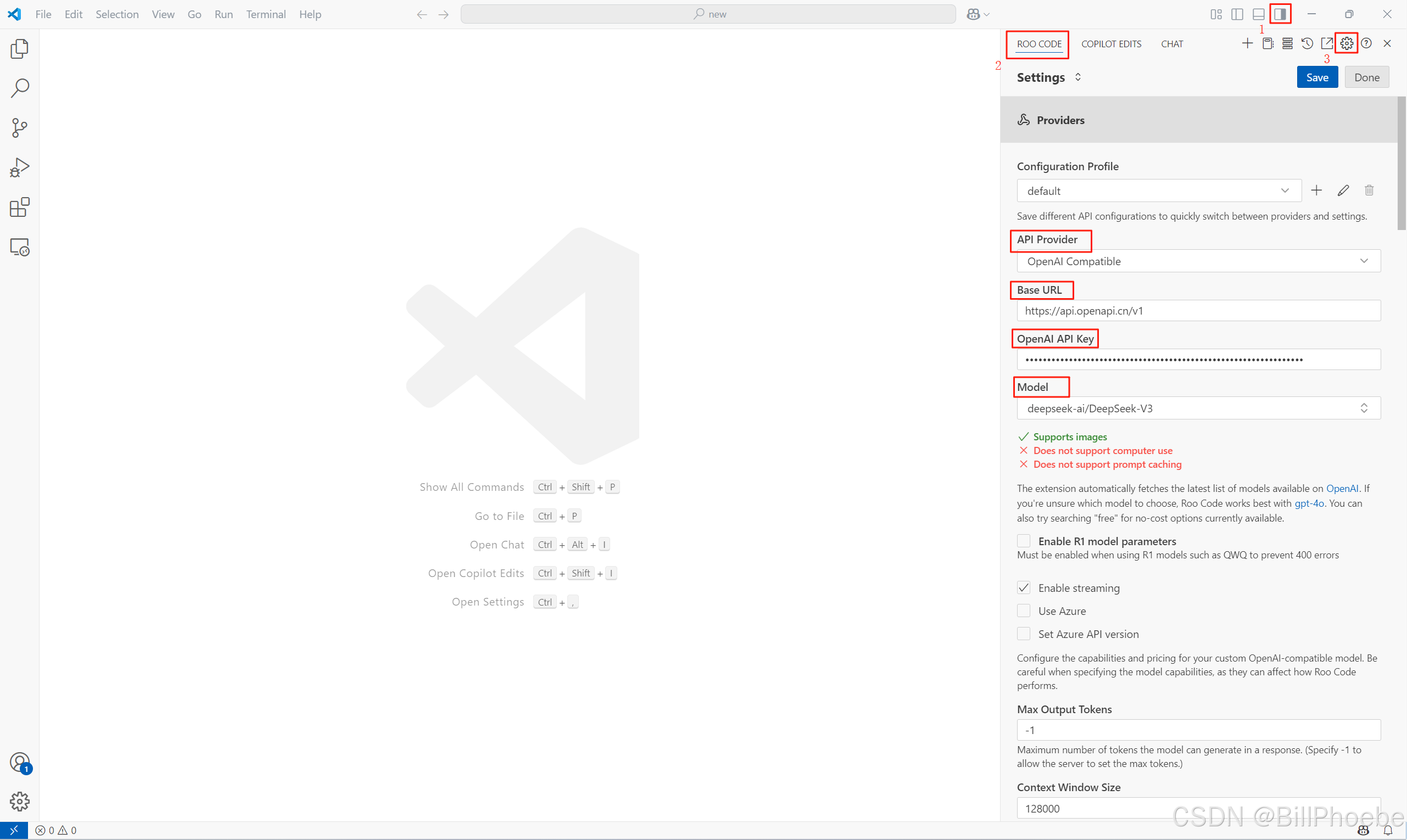
Task: Click the Base URL input field
Action: [1198, 311]
